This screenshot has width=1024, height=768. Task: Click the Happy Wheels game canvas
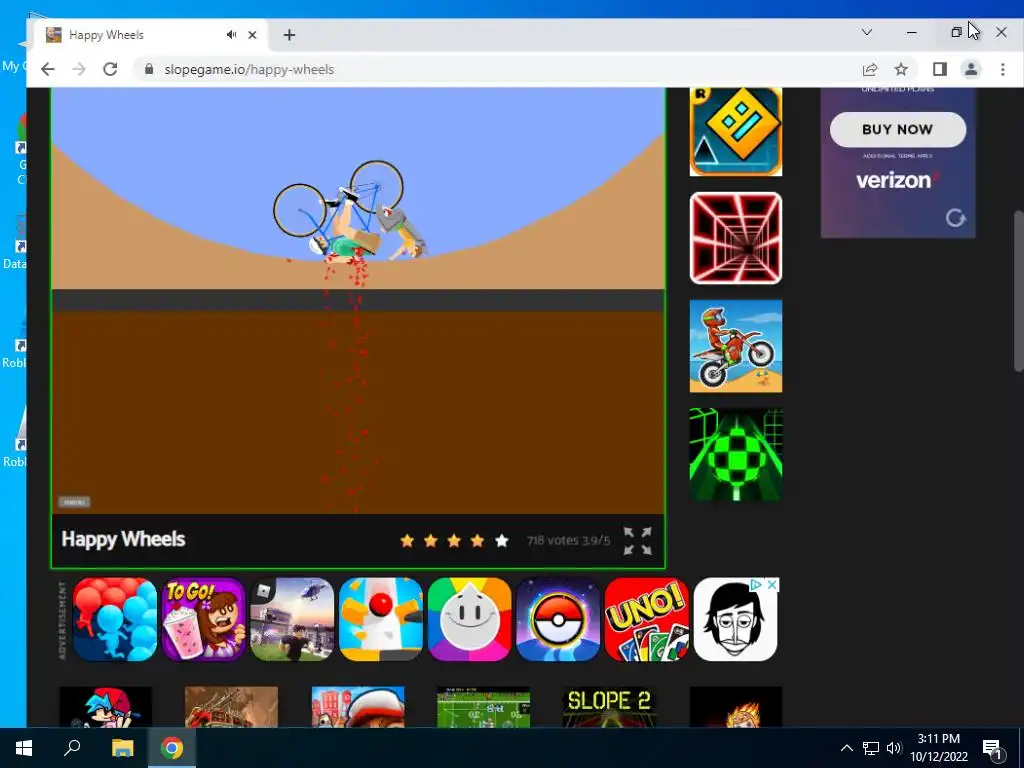358,300
